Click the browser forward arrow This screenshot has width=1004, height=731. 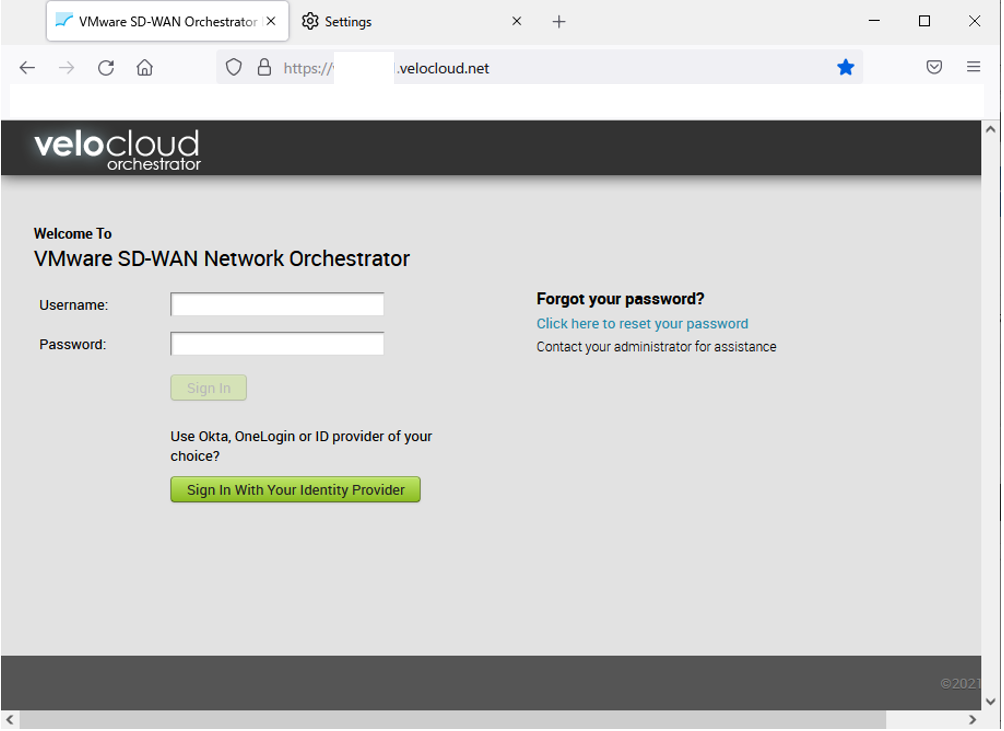click(67, 68)
